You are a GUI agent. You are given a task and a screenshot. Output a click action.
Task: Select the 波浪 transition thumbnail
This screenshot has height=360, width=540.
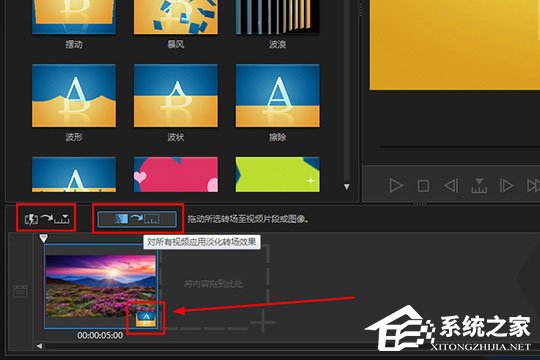(278, 17)
